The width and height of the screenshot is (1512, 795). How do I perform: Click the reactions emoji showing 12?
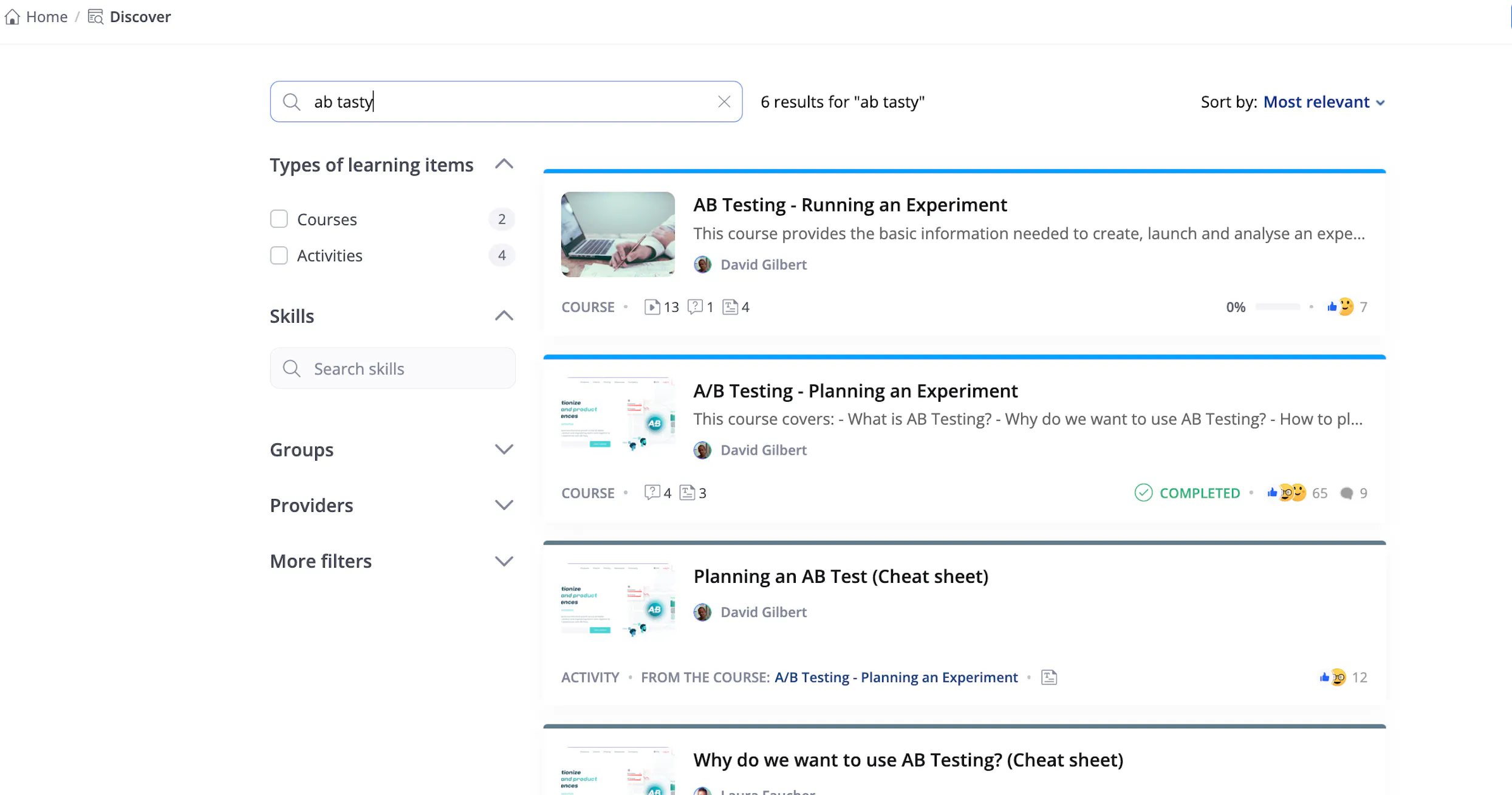tap(1333, 677)
